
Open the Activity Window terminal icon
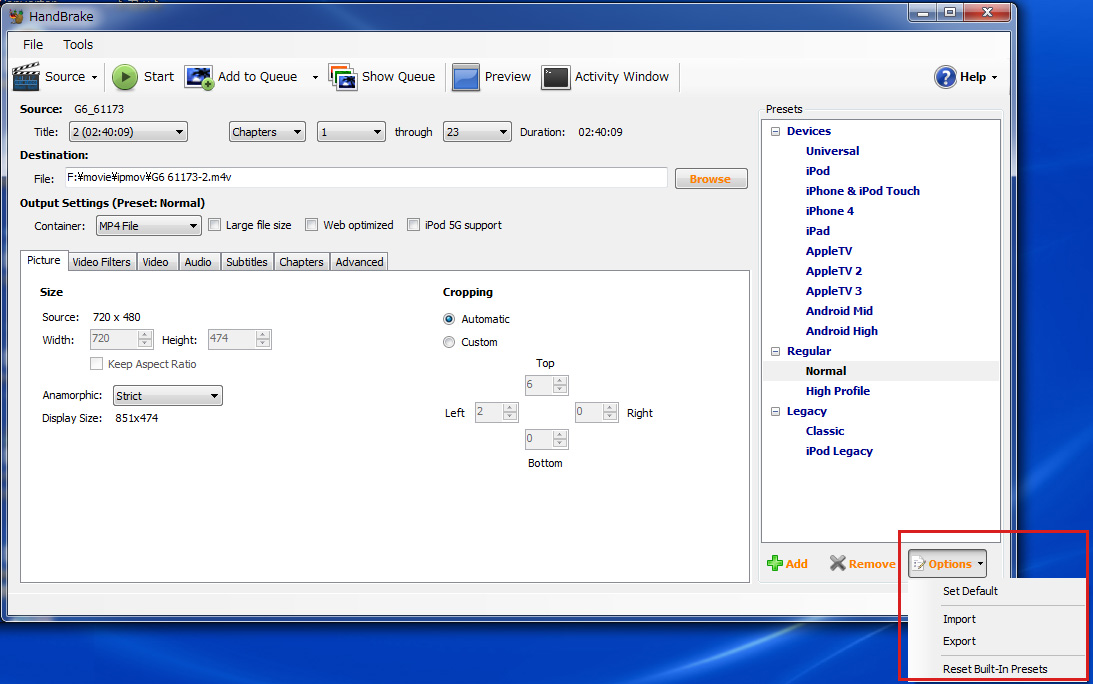(x=556, y=77)
